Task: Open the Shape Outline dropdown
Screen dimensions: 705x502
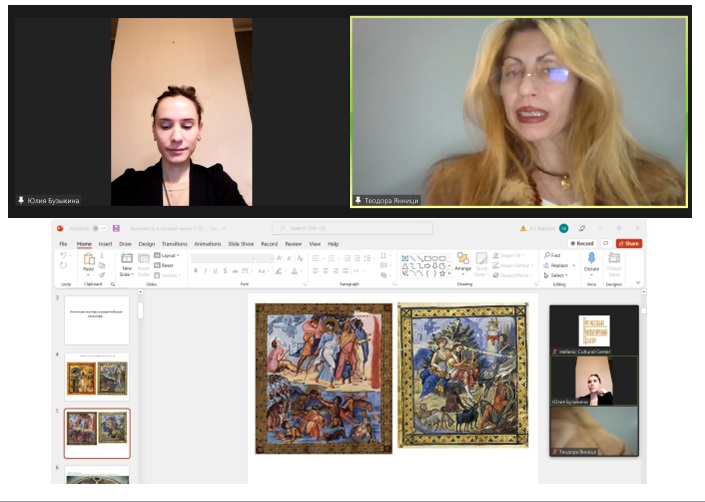Action: pos(512,265)
